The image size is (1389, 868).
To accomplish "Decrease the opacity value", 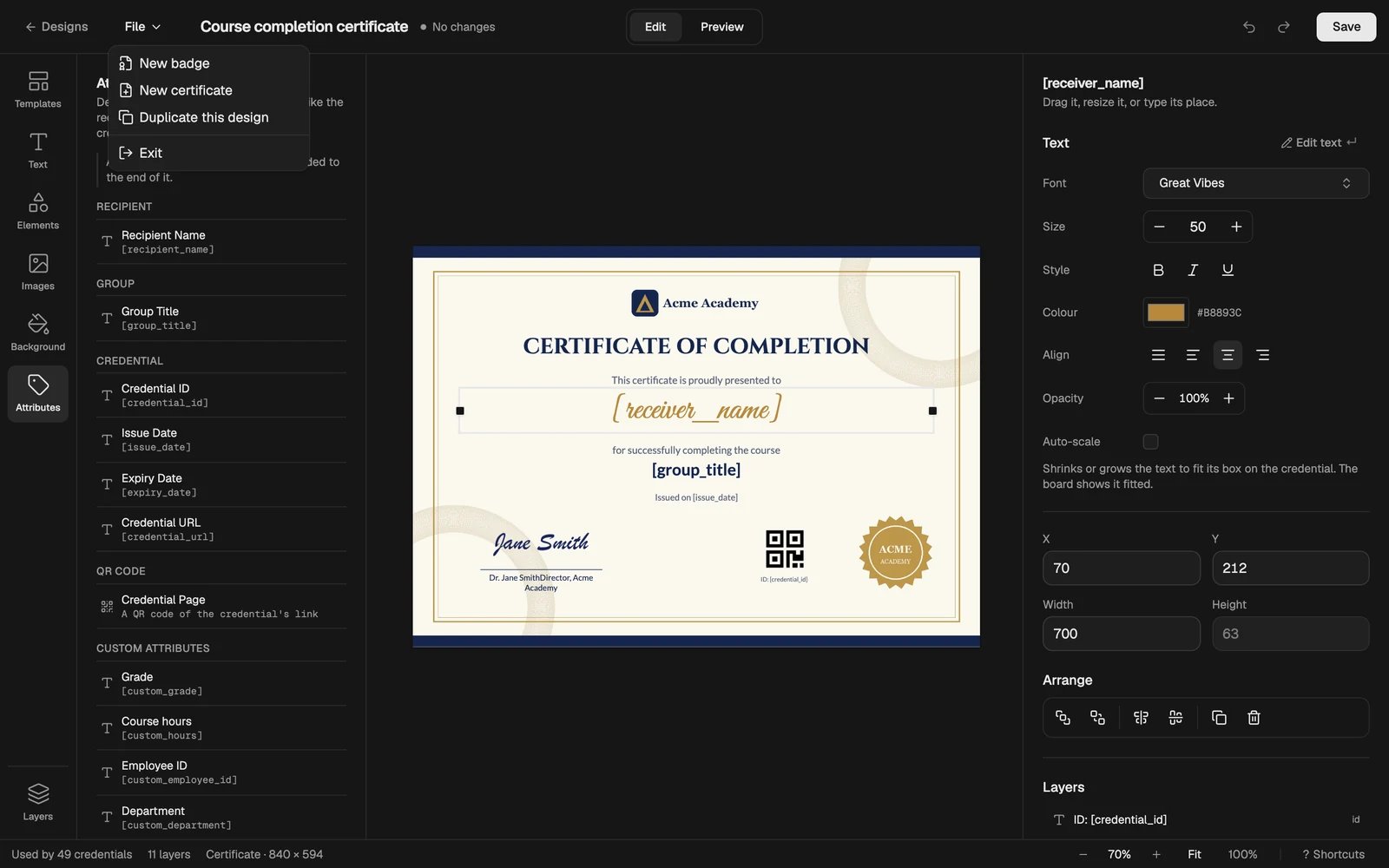I will (1159, 398).
